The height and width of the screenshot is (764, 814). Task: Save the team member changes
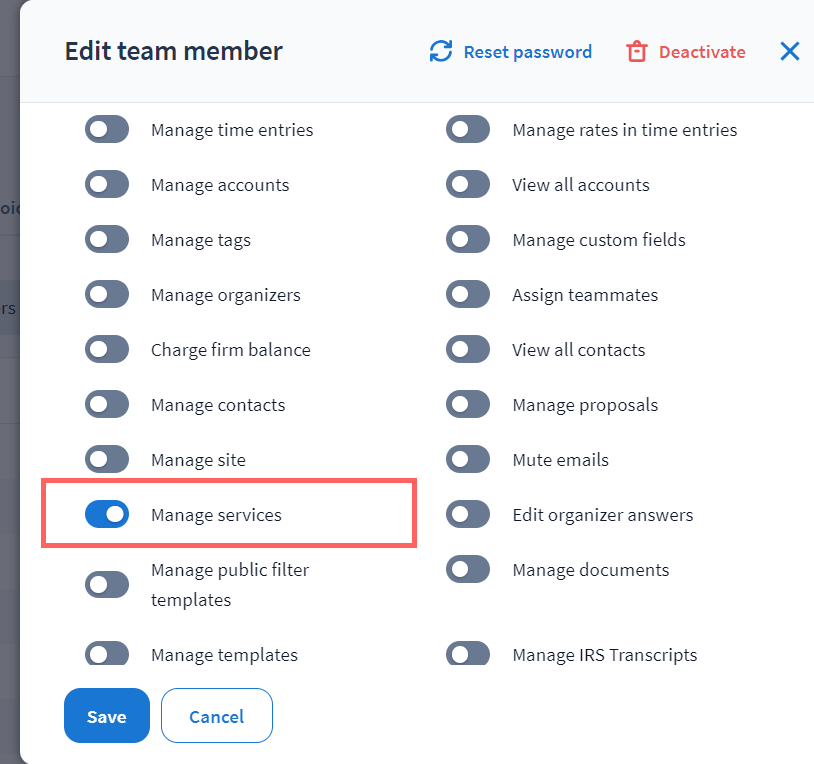click(x=107, y=716)
